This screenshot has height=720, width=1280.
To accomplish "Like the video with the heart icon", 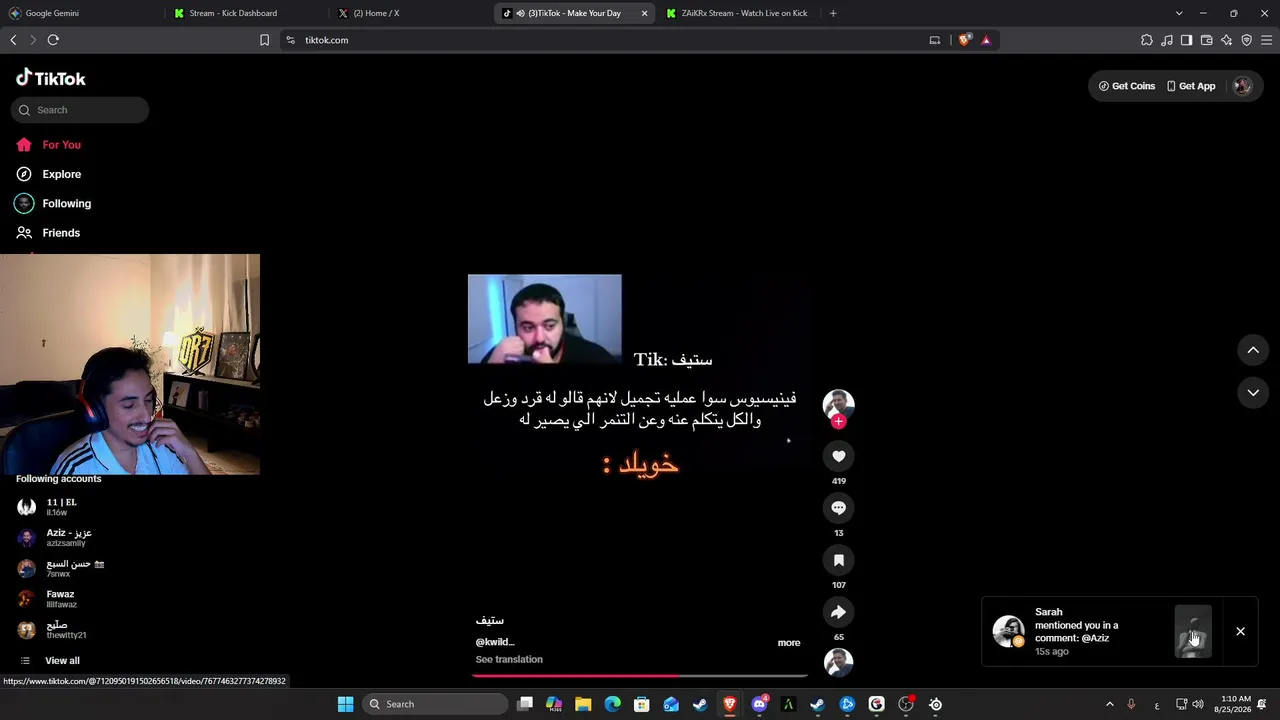I will pyautogui.click(x=838, y=456).
